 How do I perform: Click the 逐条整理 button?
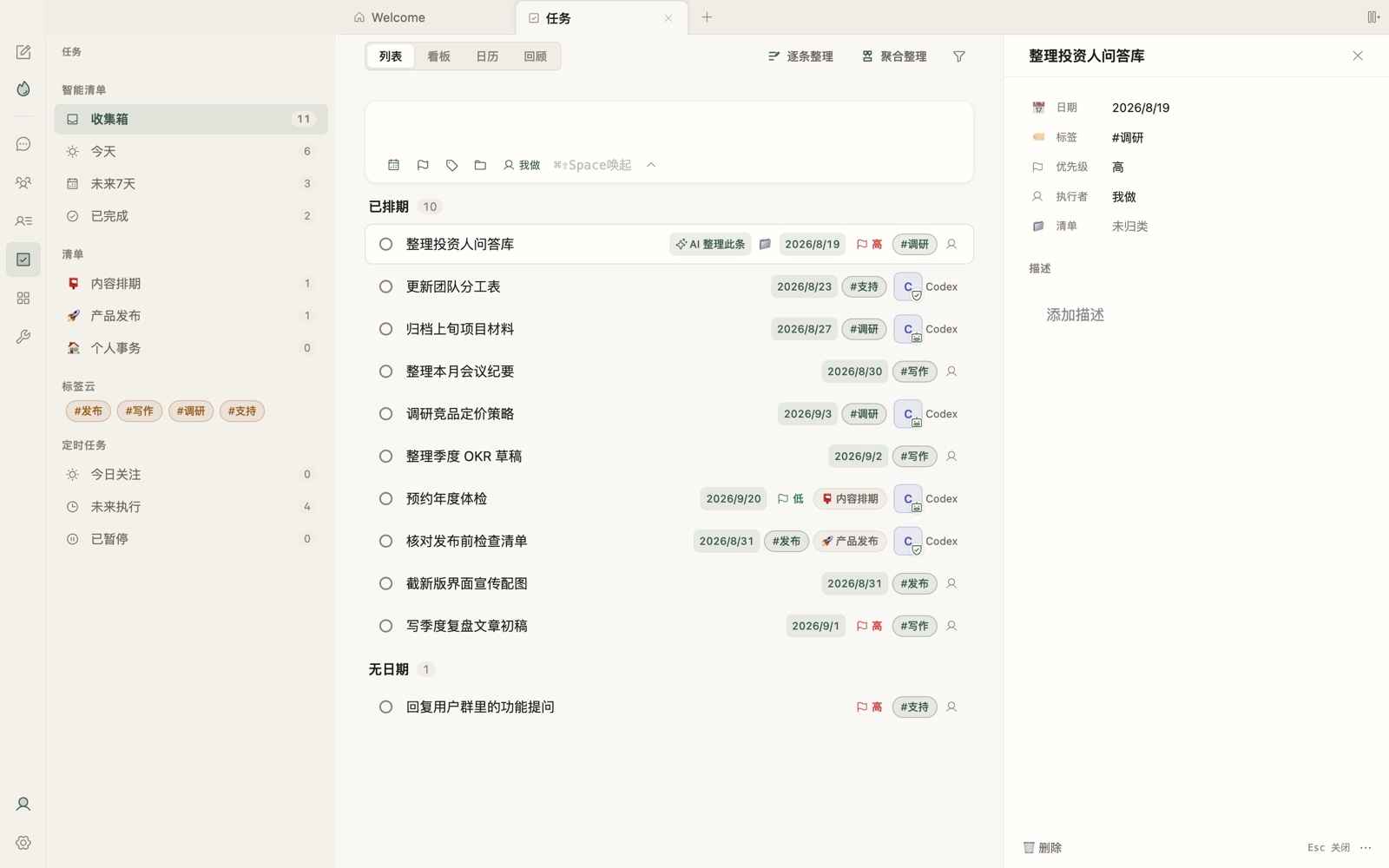coord(800,56)
